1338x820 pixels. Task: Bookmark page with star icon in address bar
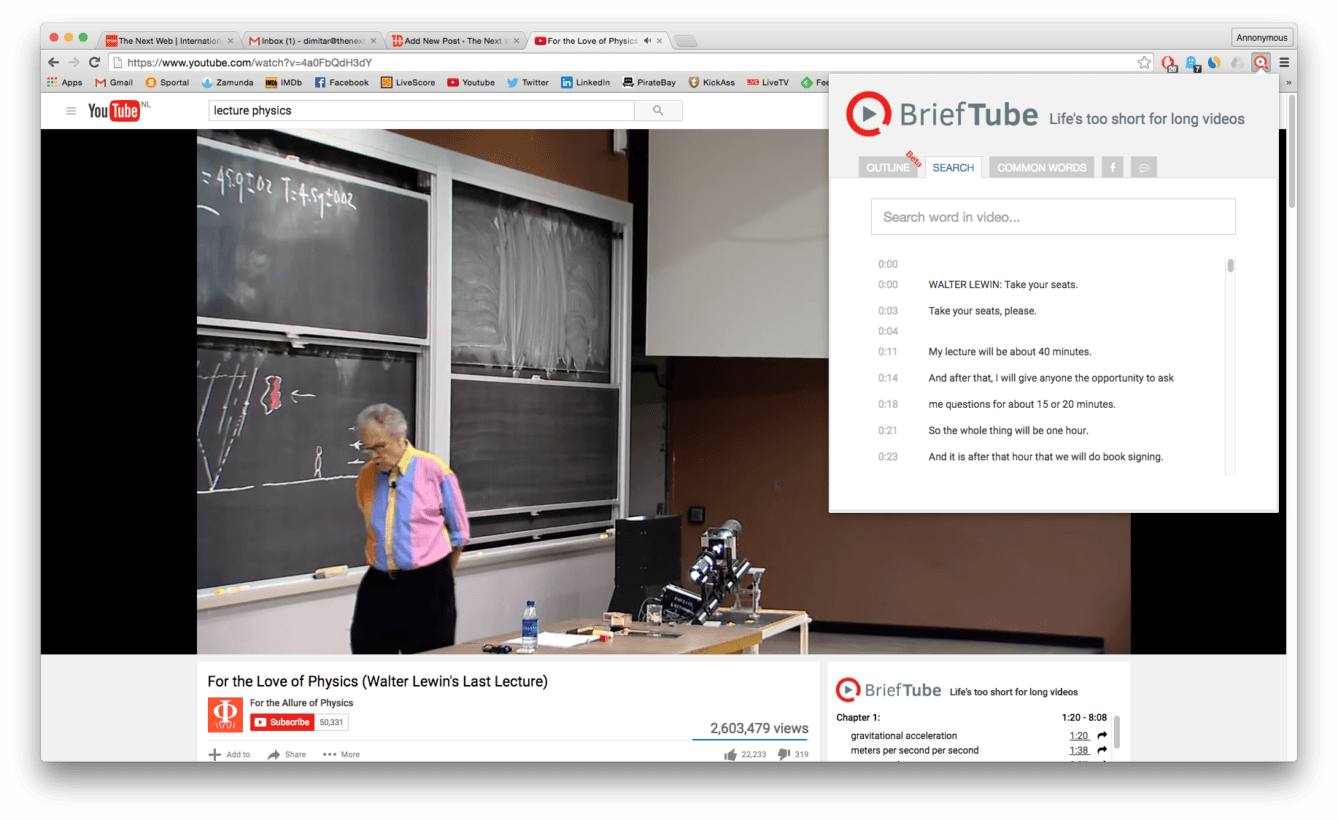pos(1144,61)
